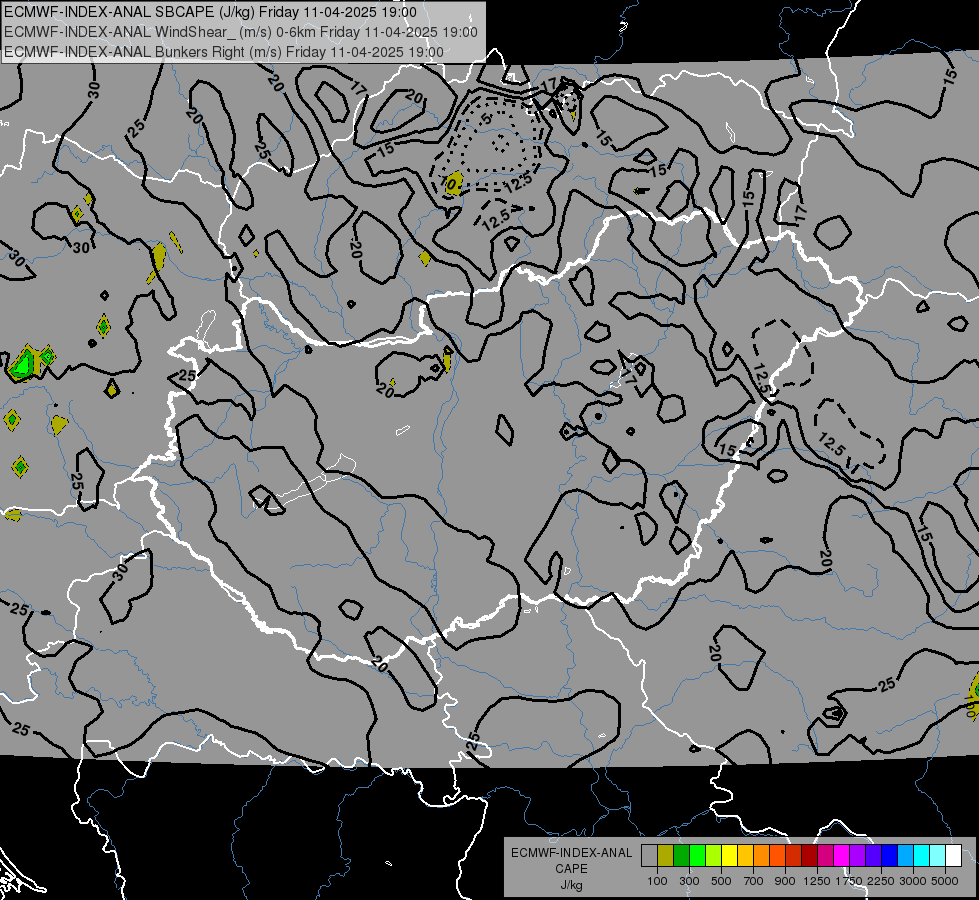Click the J/kg unit label in legend

pos(571,885)
